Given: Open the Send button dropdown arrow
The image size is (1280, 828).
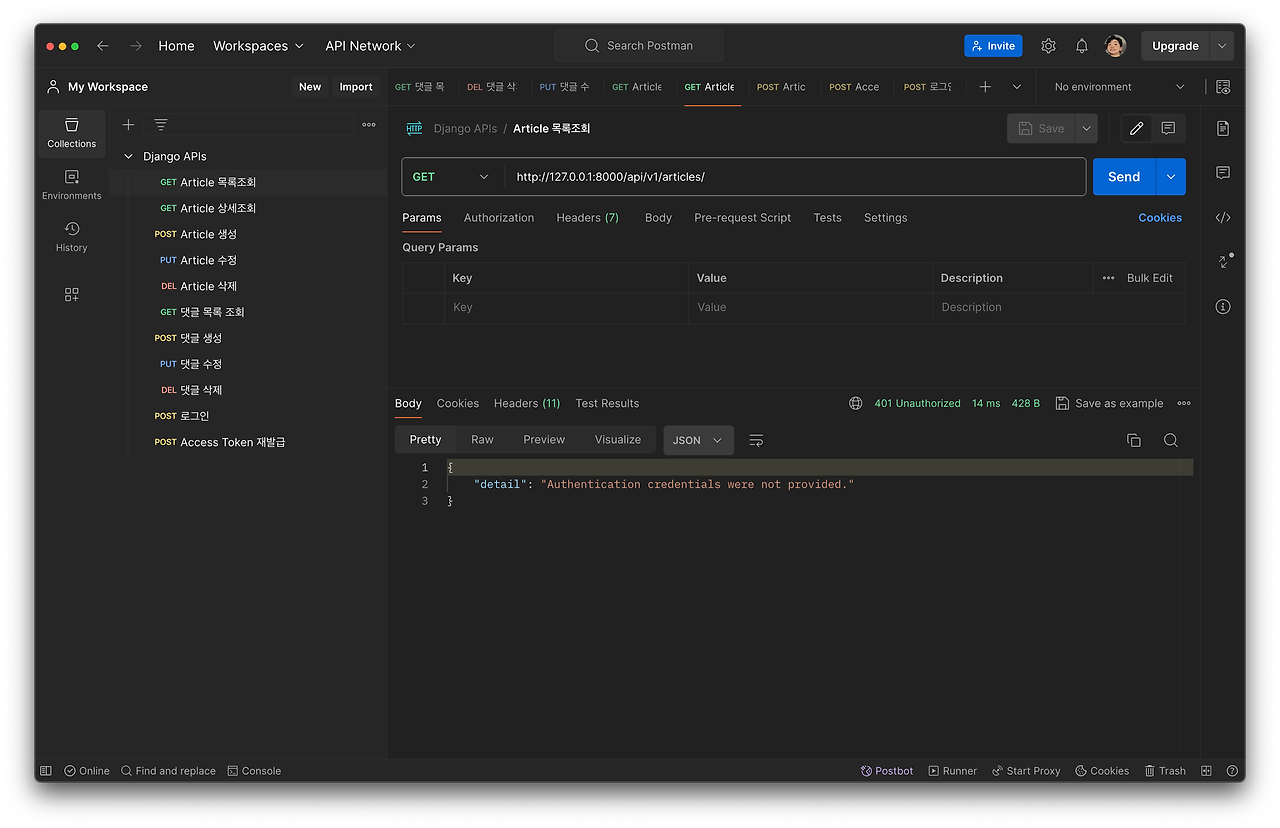Looking at the screenshot, I should pyautogui.click(x=1171, y=177).
